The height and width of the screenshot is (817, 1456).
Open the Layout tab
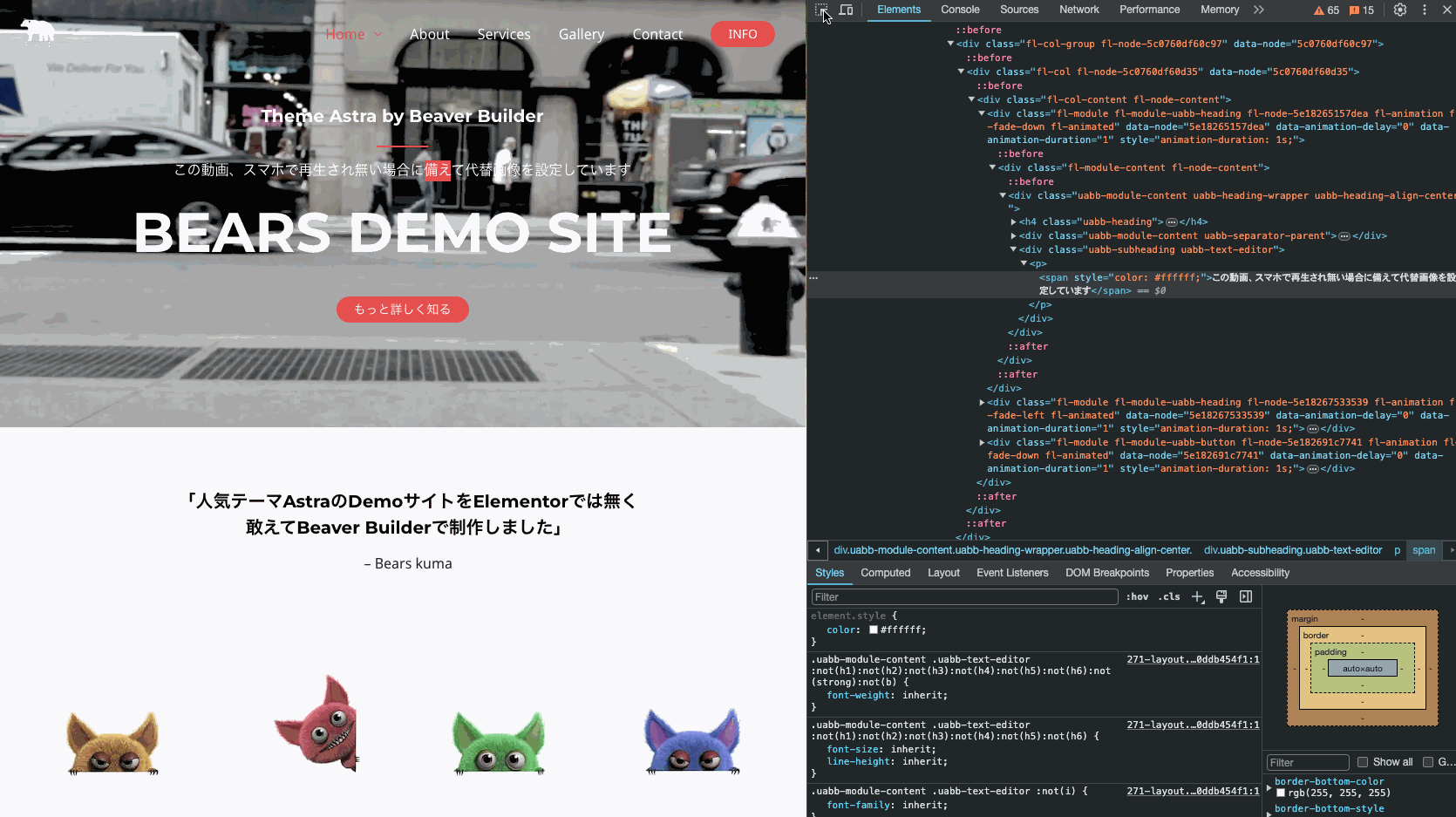(943, 573)
